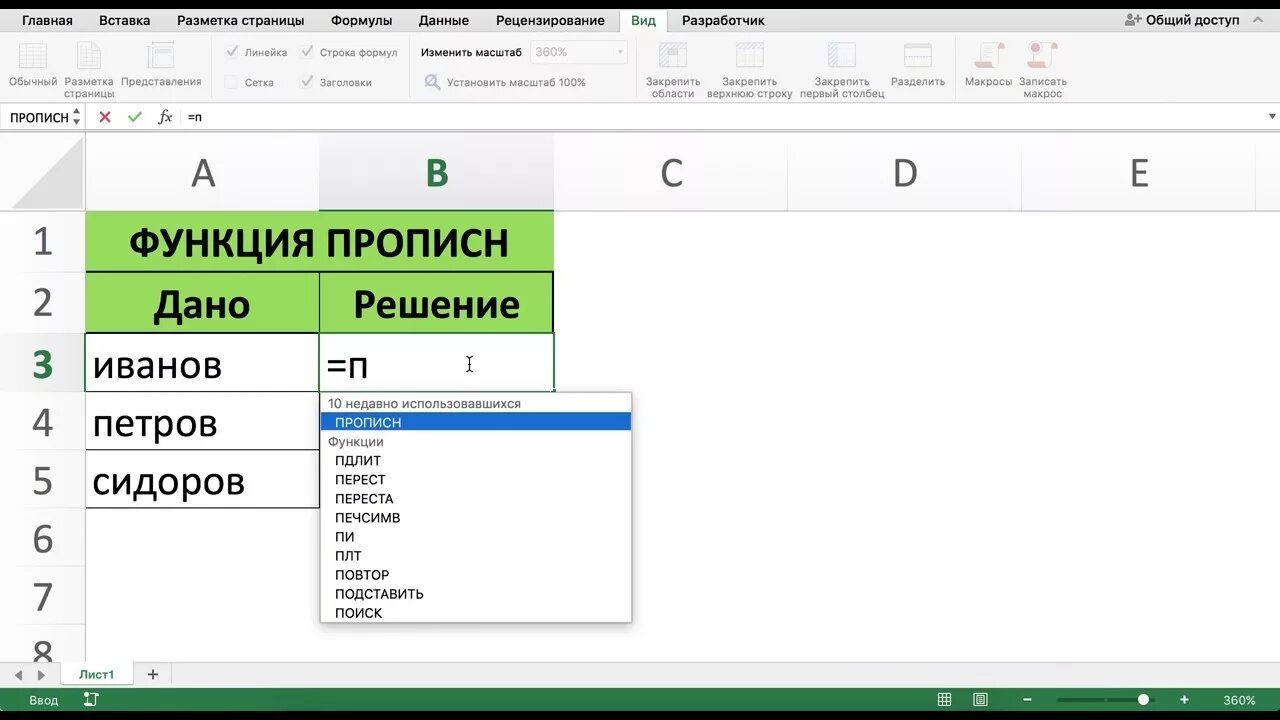Click cell containing сидоров

pos(203,480)
